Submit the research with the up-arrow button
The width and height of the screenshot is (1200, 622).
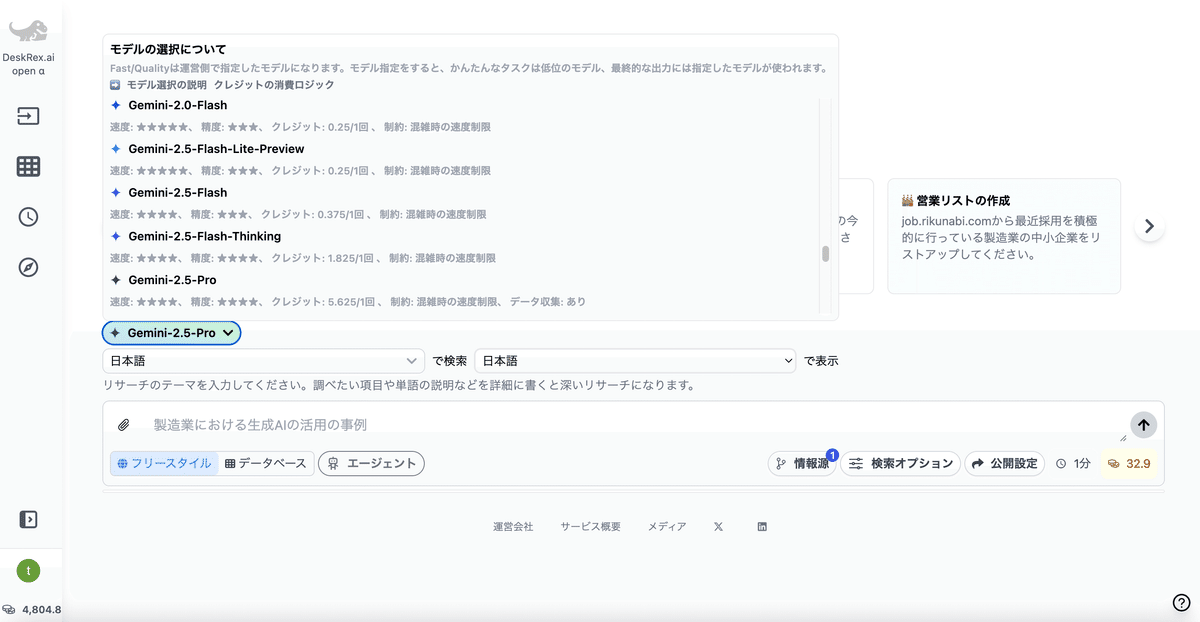pyautogui.click(x=1143, y=424)
